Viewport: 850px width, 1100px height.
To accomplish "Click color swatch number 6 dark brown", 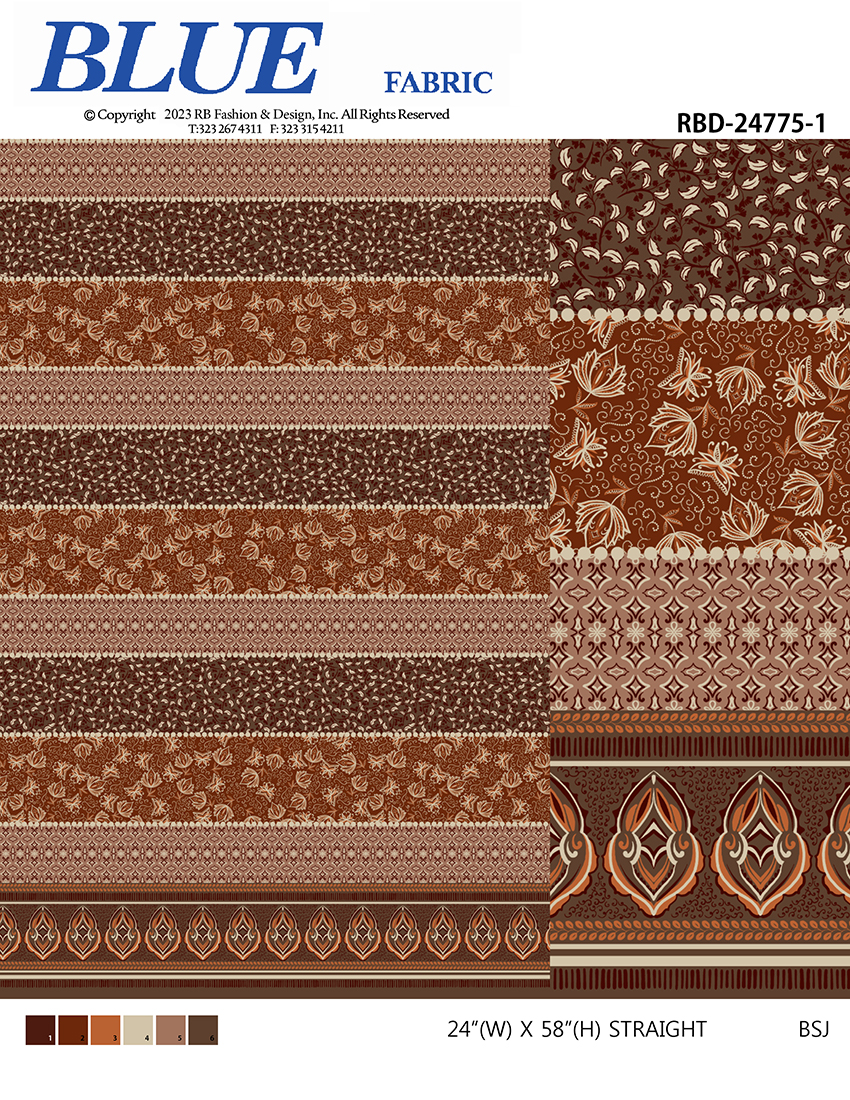I will 203,1030.
